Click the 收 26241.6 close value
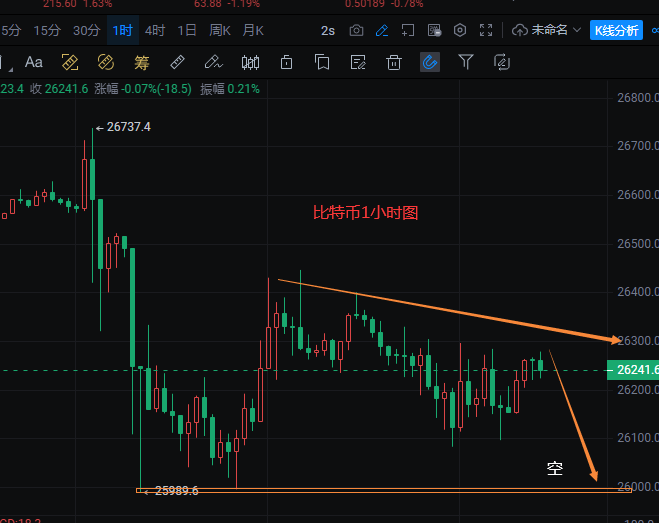The height and width of the screenshot is (523, 659). click(x=59, y=89)
